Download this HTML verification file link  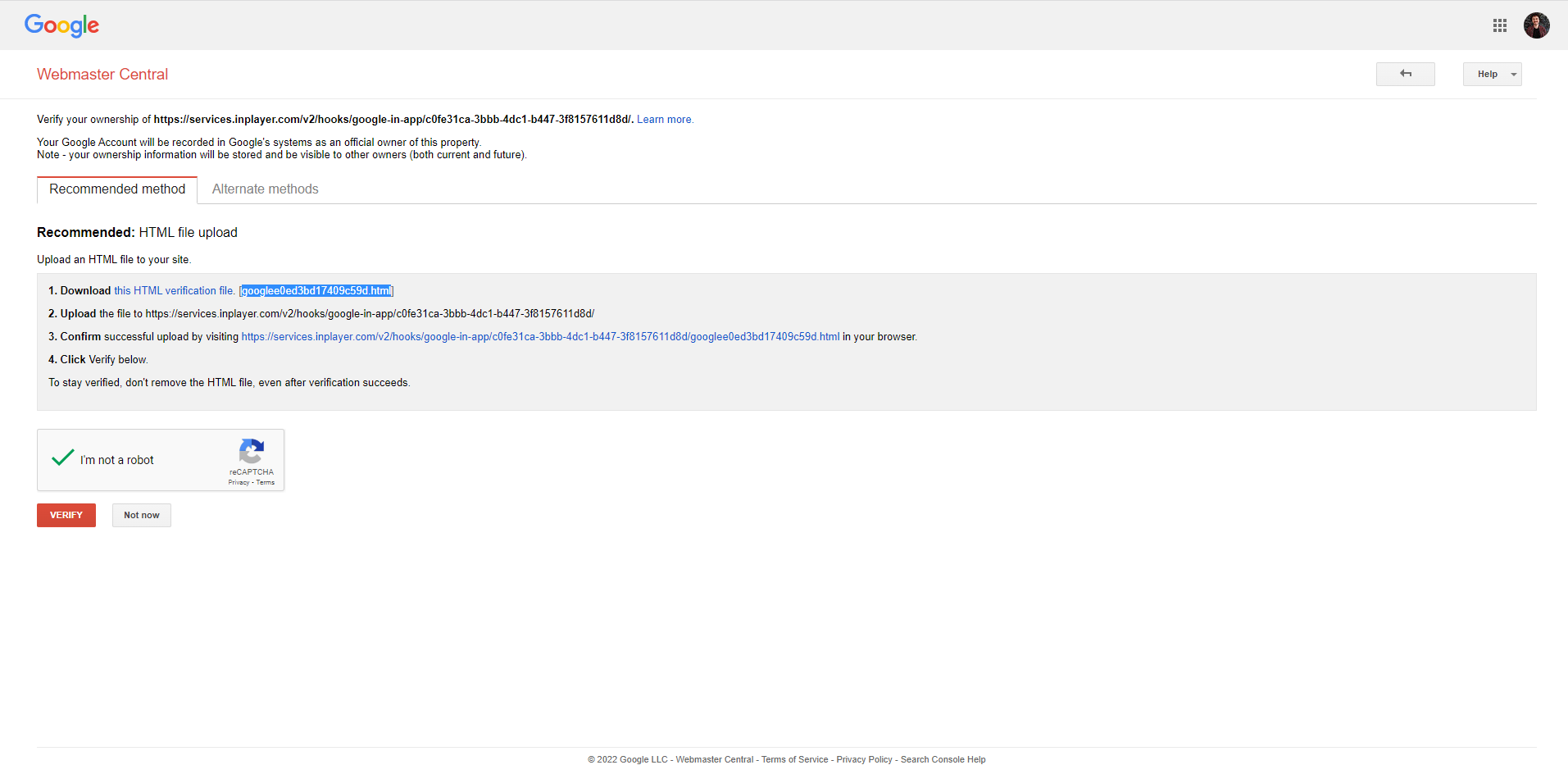(x=174, y=291)
